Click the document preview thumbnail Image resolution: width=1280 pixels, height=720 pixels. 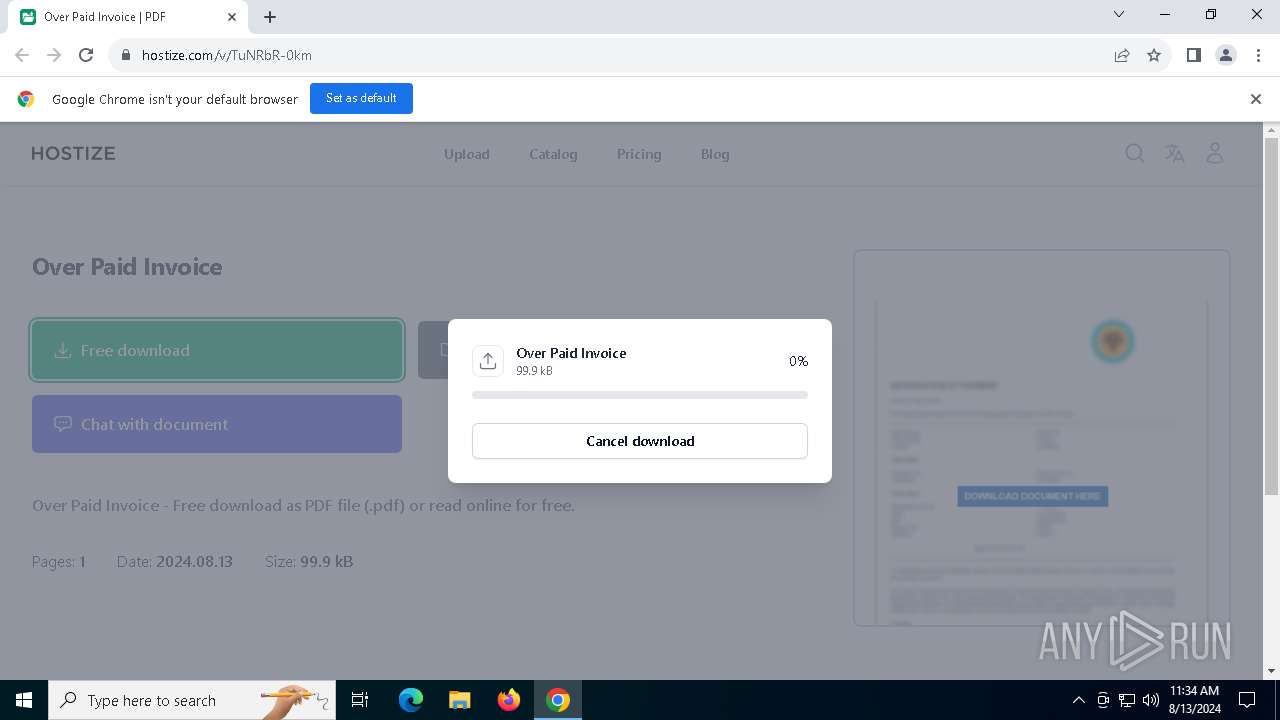tap(1041, 438)
